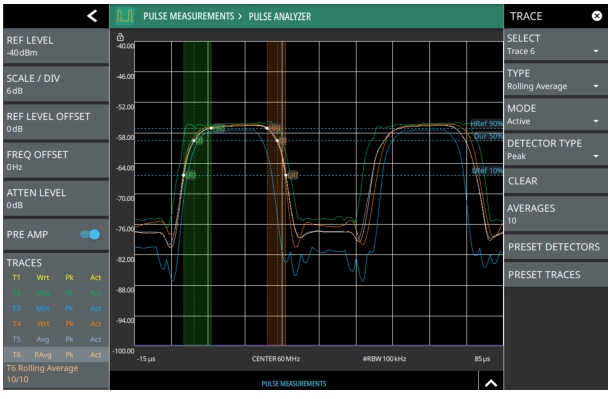
Task: Click Preset Traces
Action: 556,275
